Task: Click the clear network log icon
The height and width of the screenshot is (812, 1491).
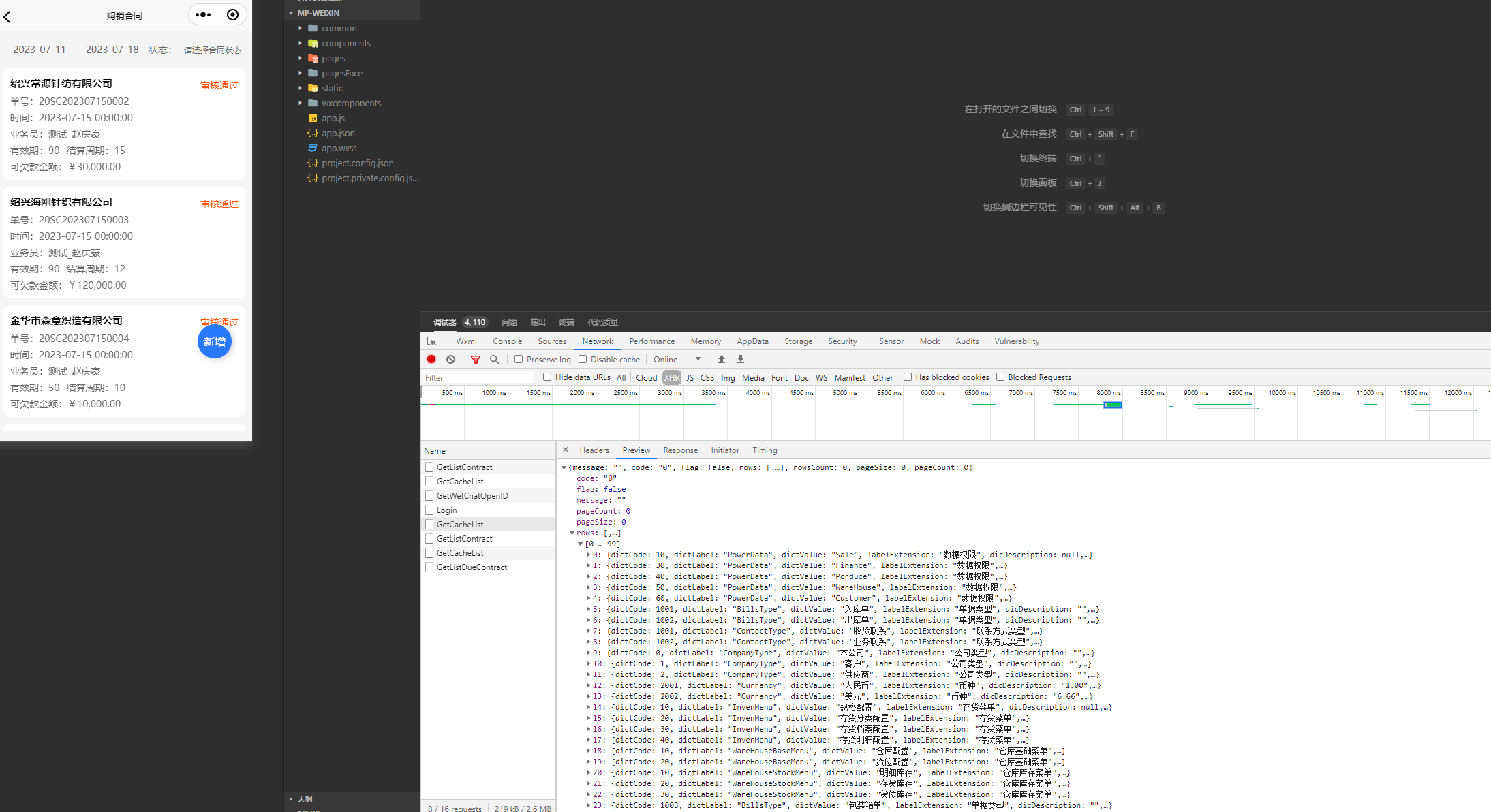Action: tap(450, 359)
